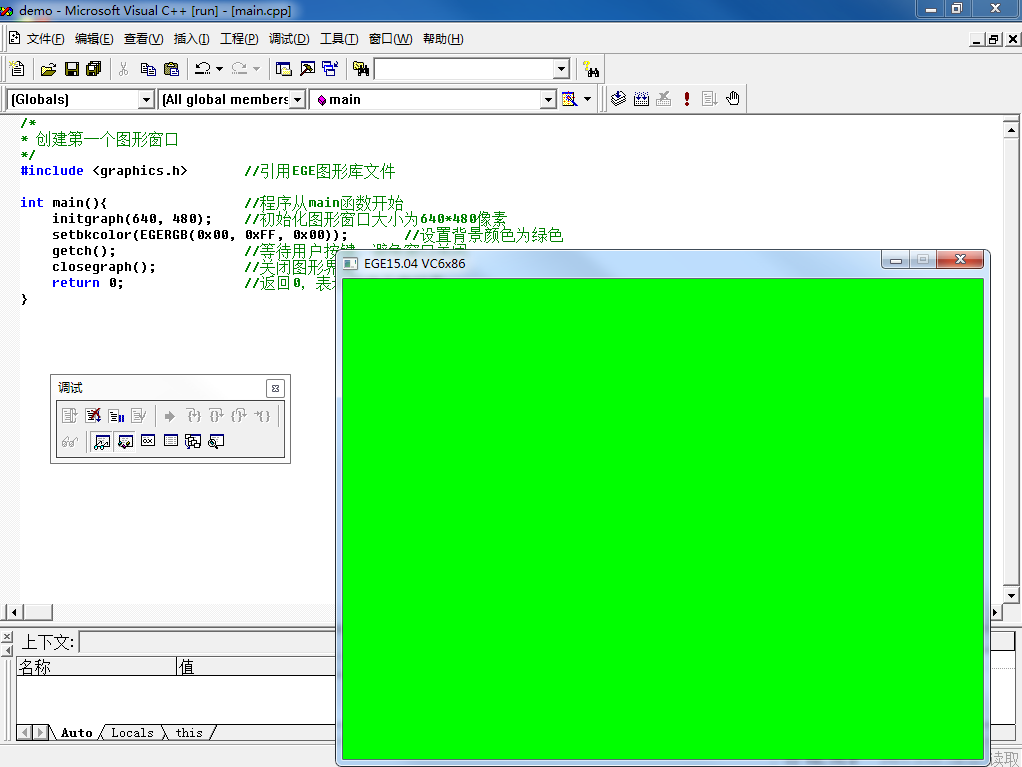This screenshot has width=1022, height=767.
Task: Click the Paste toolbar button
Action: coord(171,69)
